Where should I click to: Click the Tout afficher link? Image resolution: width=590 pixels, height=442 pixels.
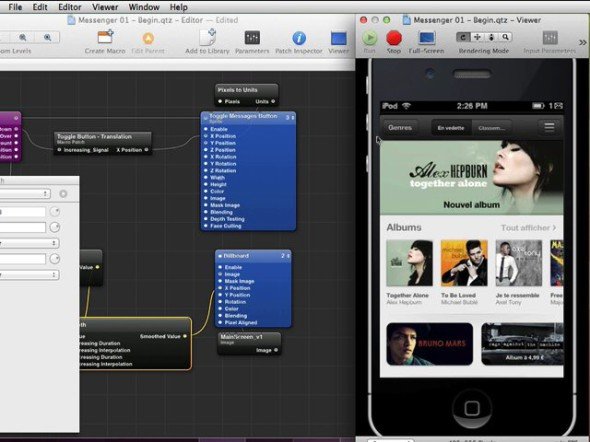tap(529, 228)
